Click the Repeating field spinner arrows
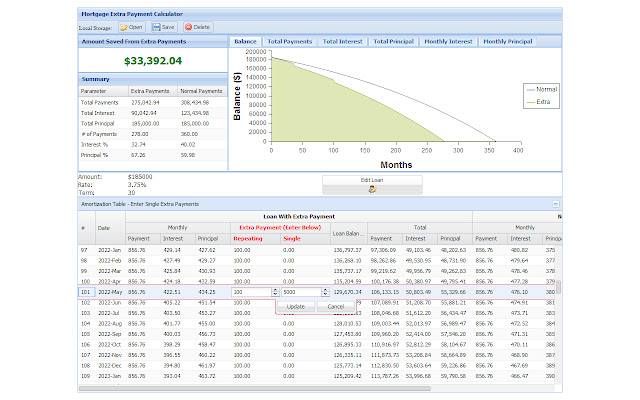 coord(275,293)
